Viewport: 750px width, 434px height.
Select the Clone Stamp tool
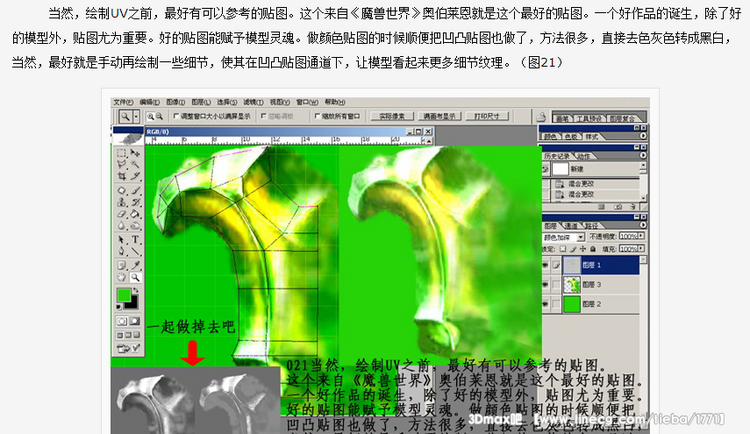pos(121,202)
